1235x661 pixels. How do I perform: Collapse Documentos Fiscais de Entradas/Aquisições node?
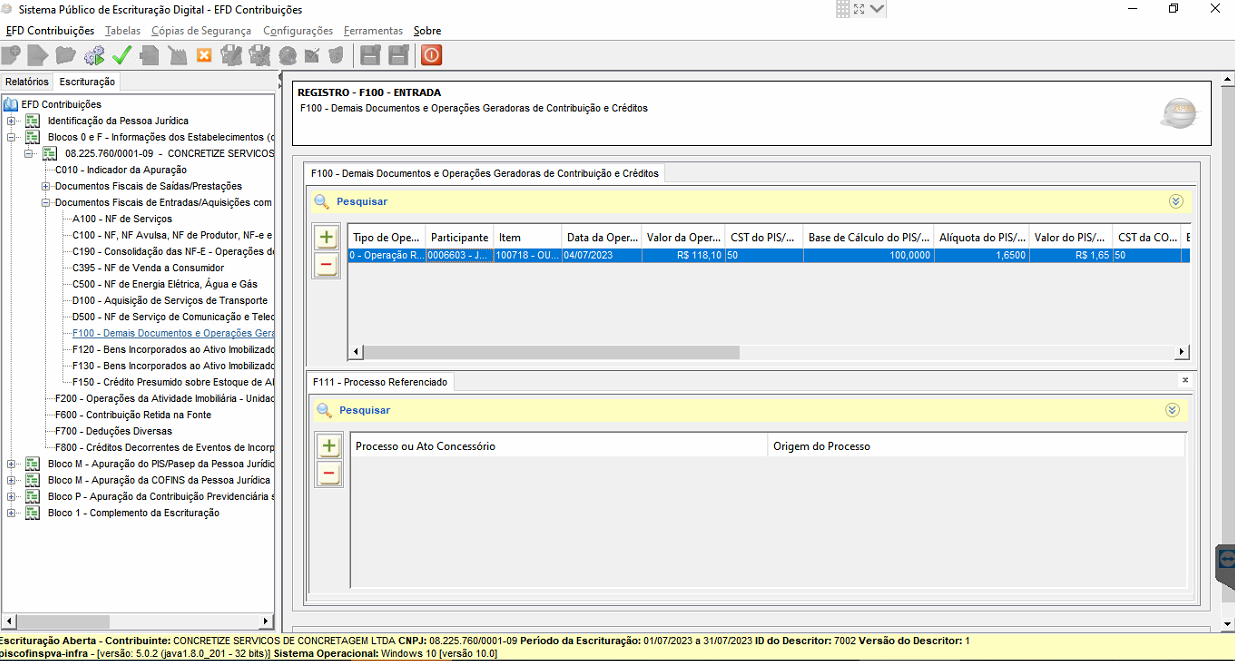[x=46, y=202]
